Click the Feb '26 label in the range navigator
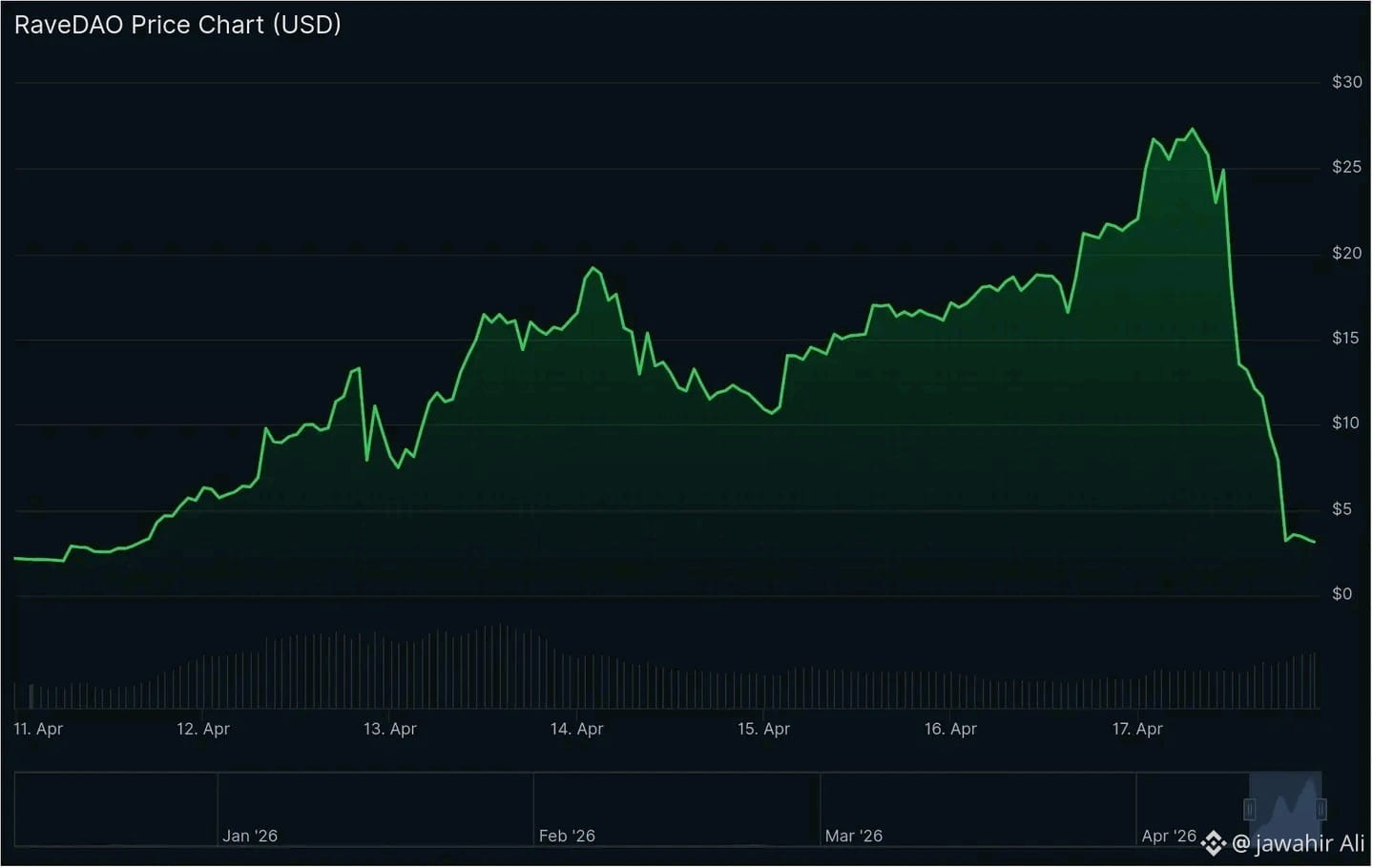The width and height of the screenshot is (1373, 868). [x=567, y=836]
